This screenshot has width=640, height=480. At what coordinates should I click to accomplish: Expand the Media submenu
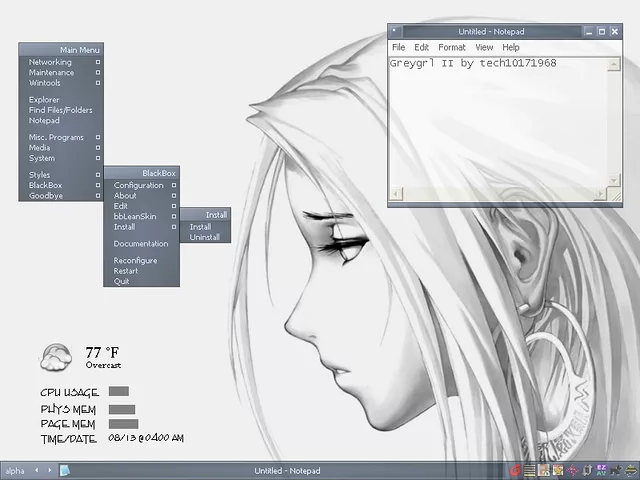97,147
